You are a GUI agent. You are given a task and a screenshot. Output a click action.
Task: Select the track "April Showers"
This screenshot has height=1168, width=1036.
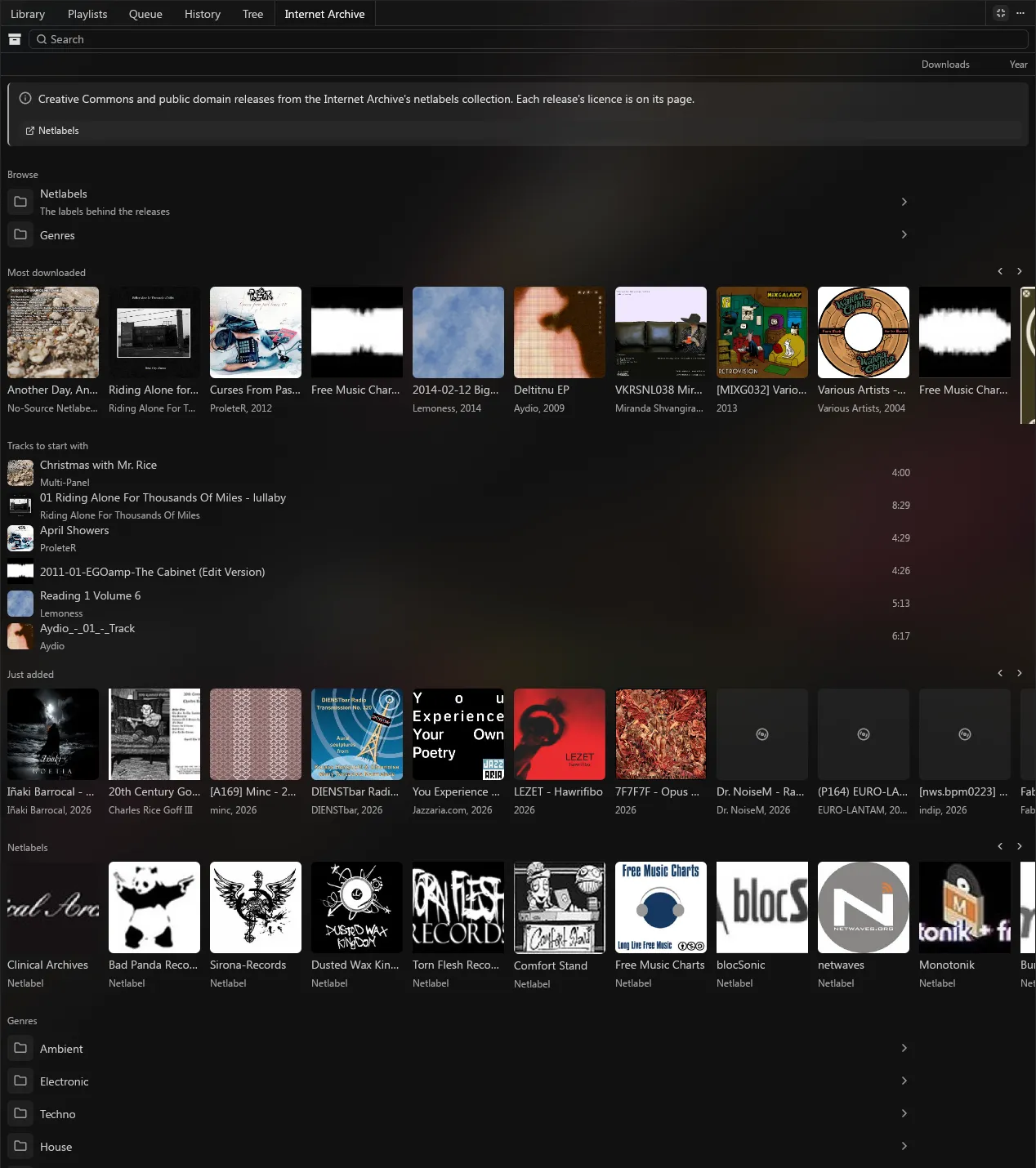coord(459,538)
